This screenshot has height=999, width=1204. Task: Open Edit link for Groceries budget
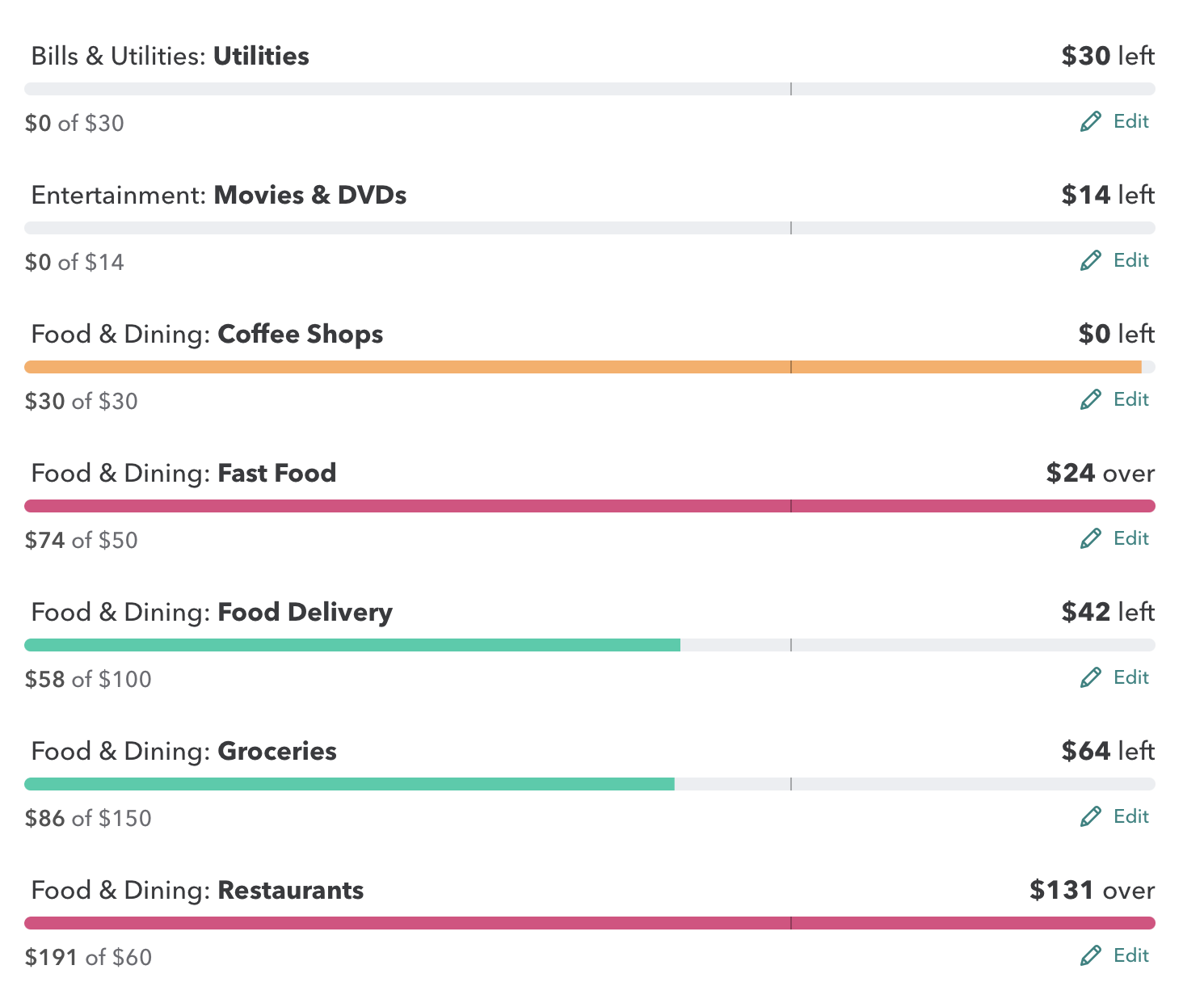point(1130,816)
